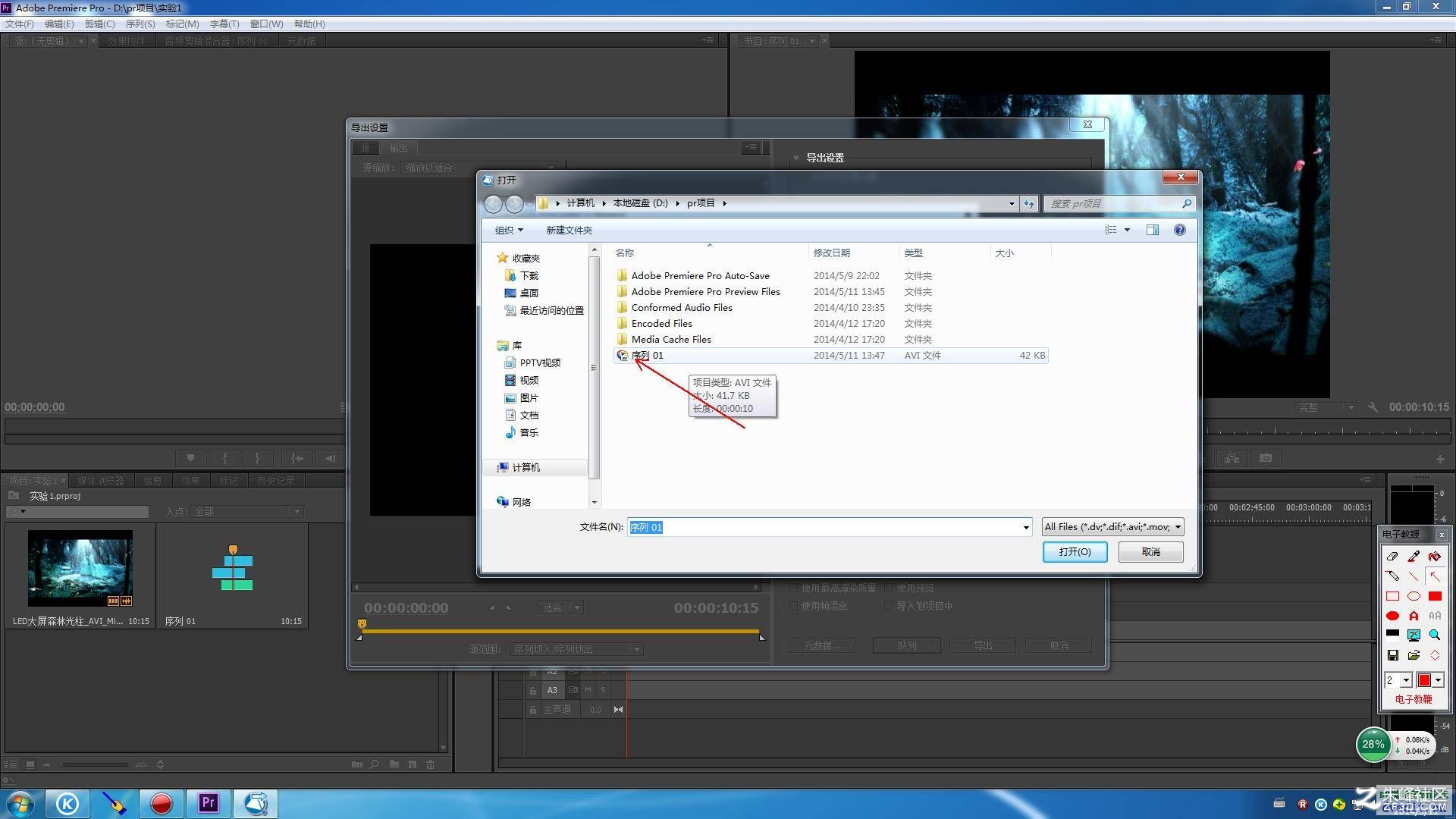Screen dimensions: 1456x819
Task: Toggle 使用预览 checkbox
Action: [889, 588]
